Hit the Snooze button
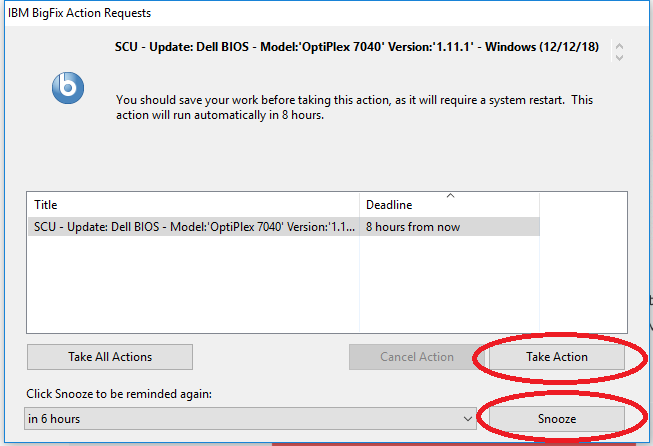The height and width of the screenshot is (446, 653). (x=556, y=417)
